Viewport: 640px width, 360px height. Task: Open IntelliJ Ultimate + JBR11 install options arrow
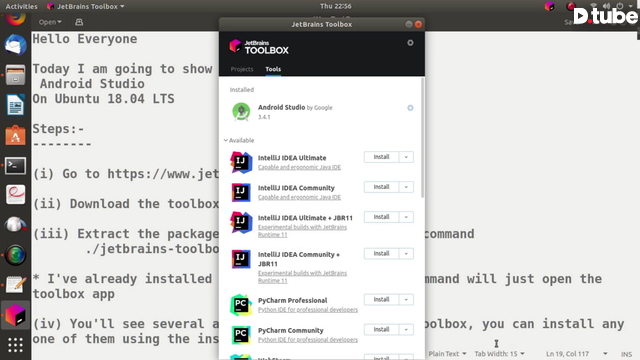[406, 217]
